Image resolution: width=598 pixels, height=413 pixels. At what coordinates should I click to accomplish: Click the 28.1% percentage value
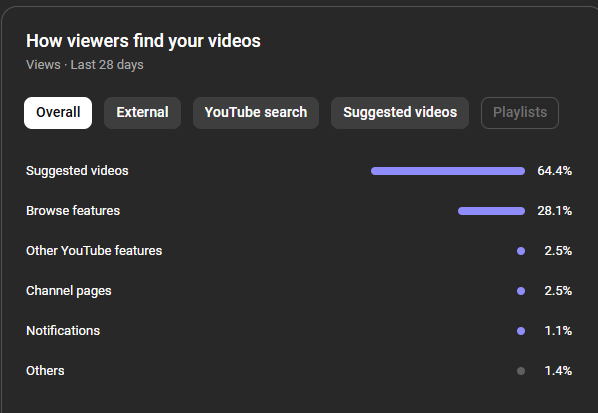[x=555, y=211]
